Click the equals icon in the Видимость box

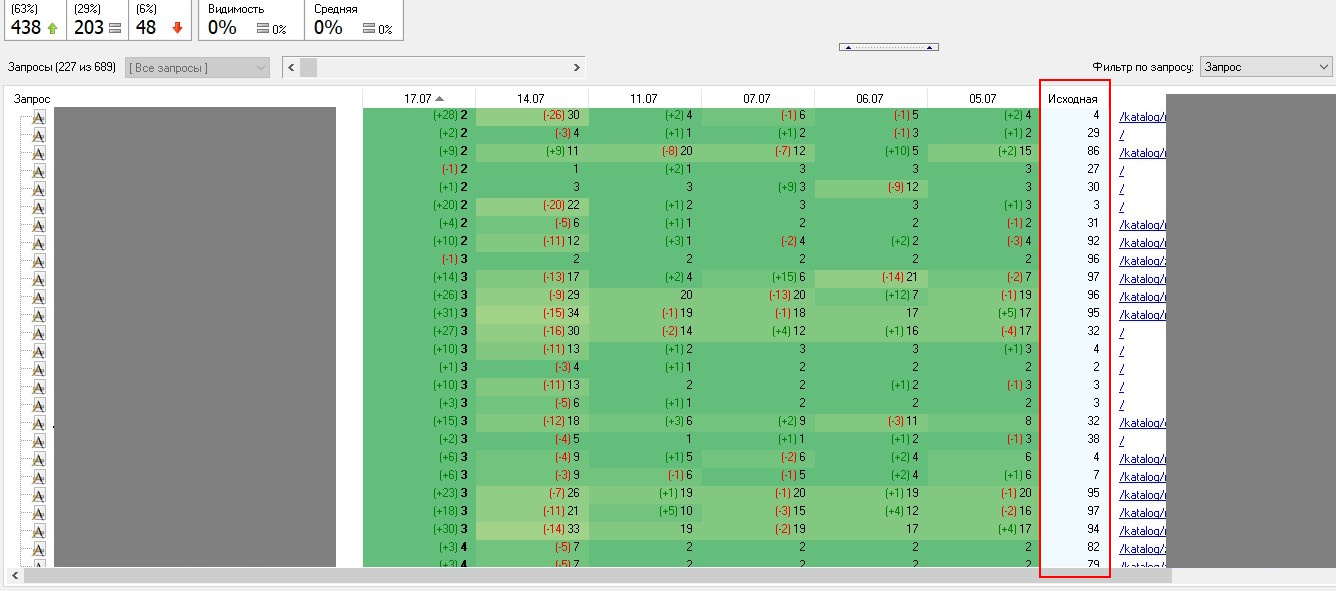263,29
